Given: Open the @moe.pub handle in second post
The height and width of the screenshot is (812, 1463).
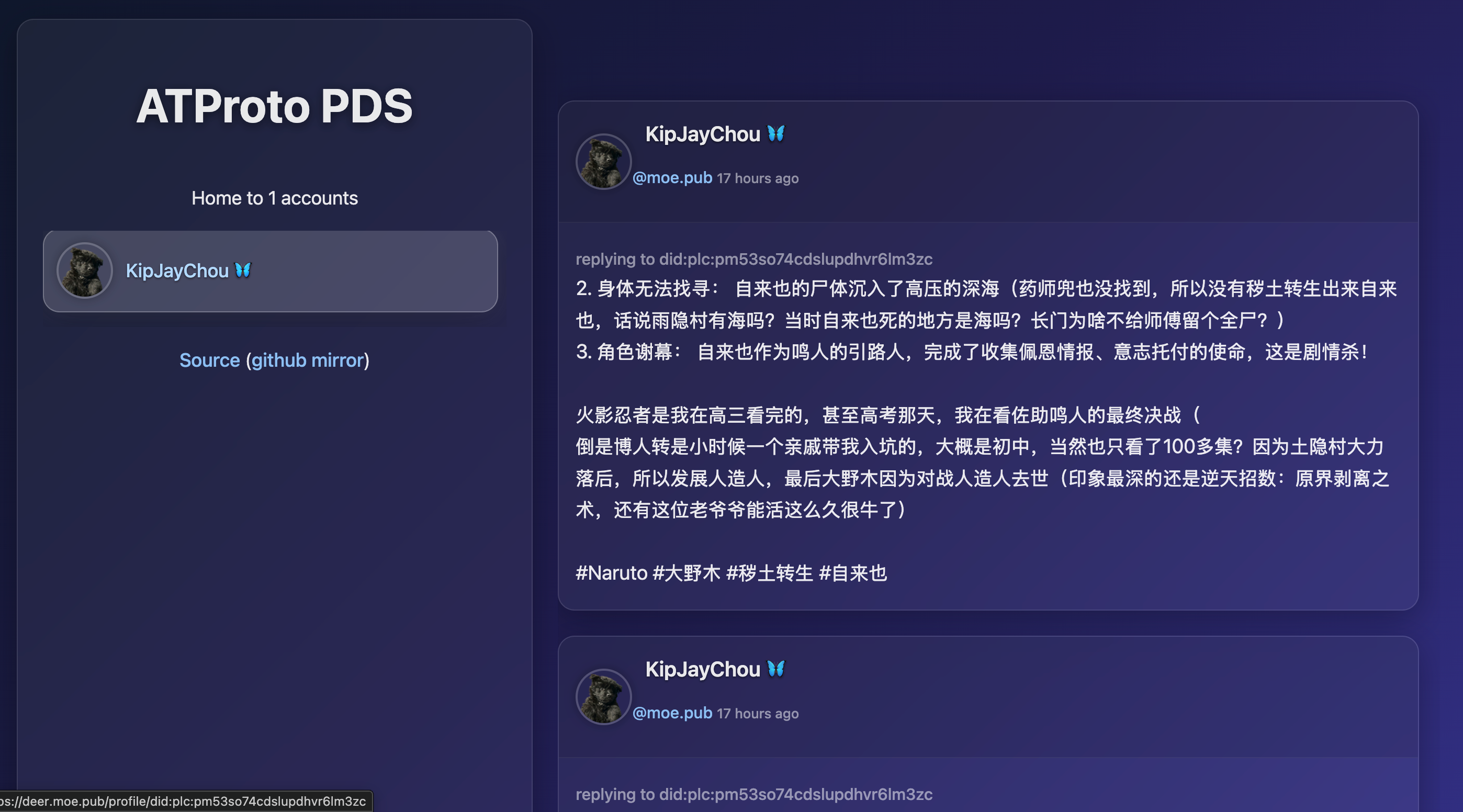Looking at the screenshot, I should (672, 713).
